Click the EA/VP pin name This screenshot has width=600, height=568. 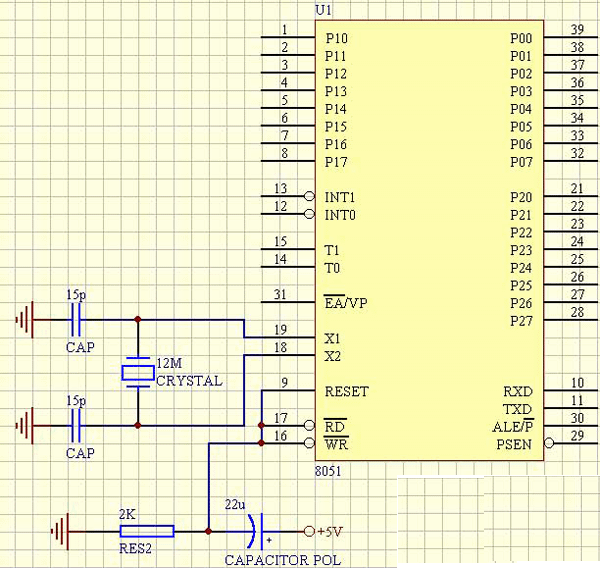[x=346, y=303]
